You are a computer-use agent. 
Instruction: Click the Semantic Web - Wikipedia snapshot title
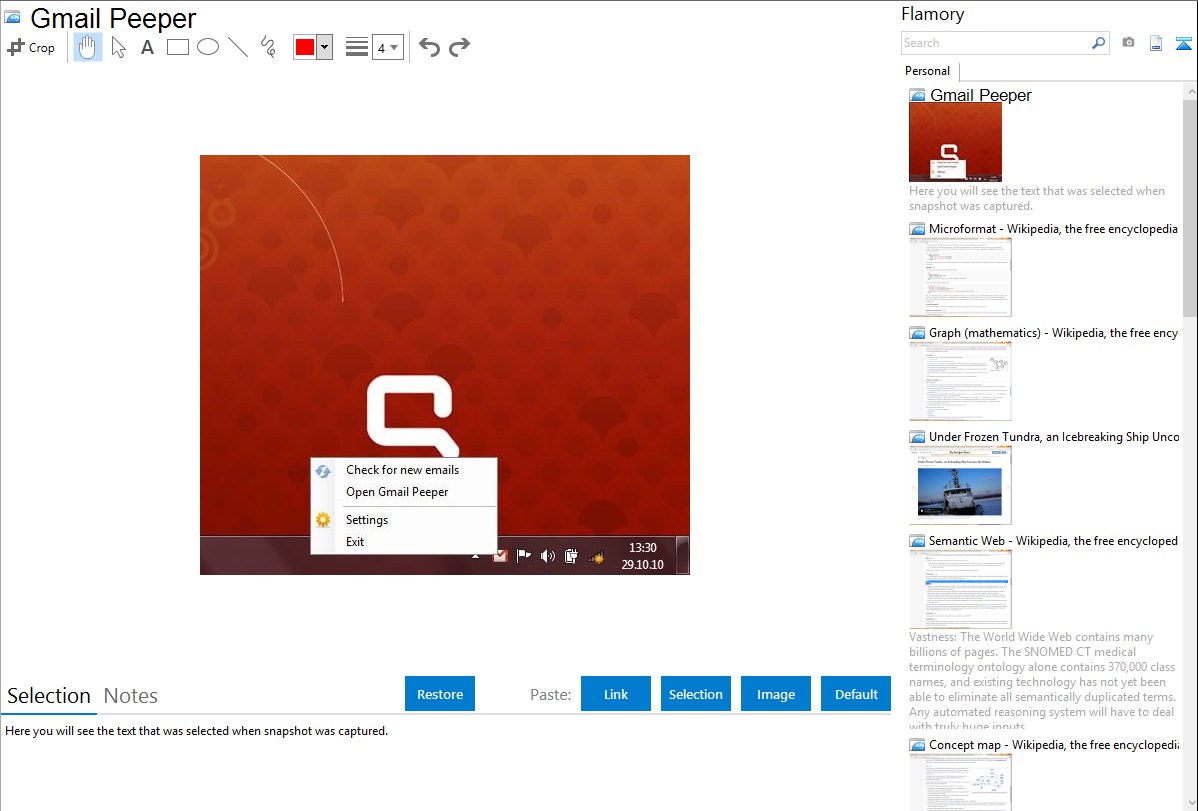coord(1053,540)
